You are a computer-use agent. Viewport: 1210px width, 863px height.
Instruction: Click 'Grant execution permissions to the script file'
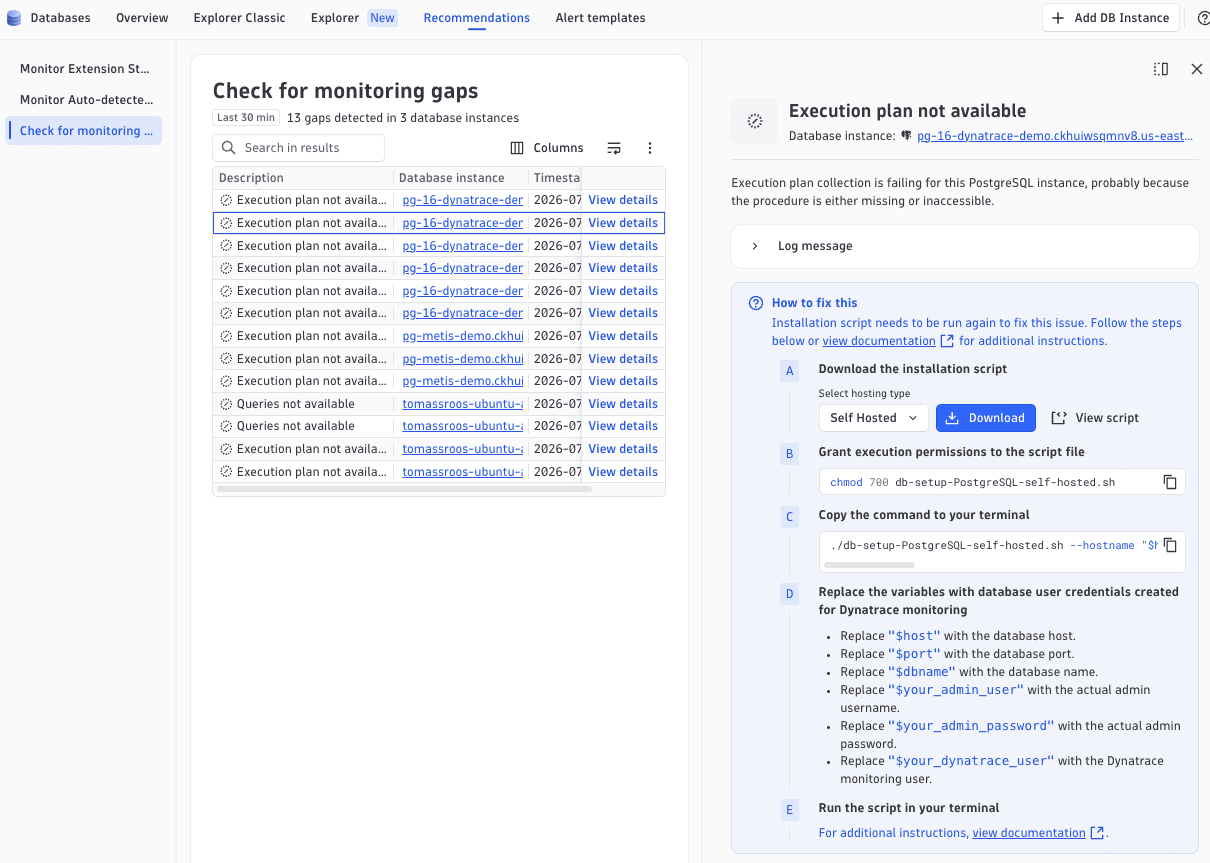(x=951, y=452)
